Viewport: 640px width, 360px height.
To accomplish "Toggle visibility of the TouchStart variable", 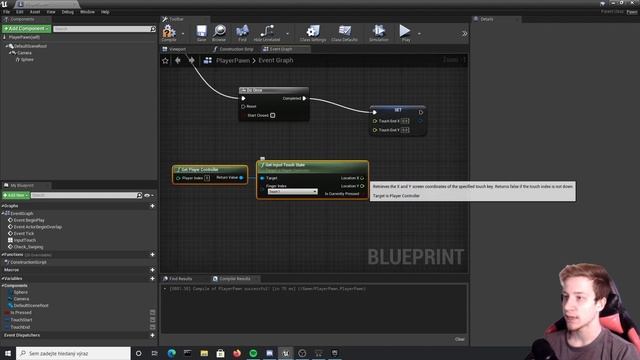I will click(x=153, y=320).
